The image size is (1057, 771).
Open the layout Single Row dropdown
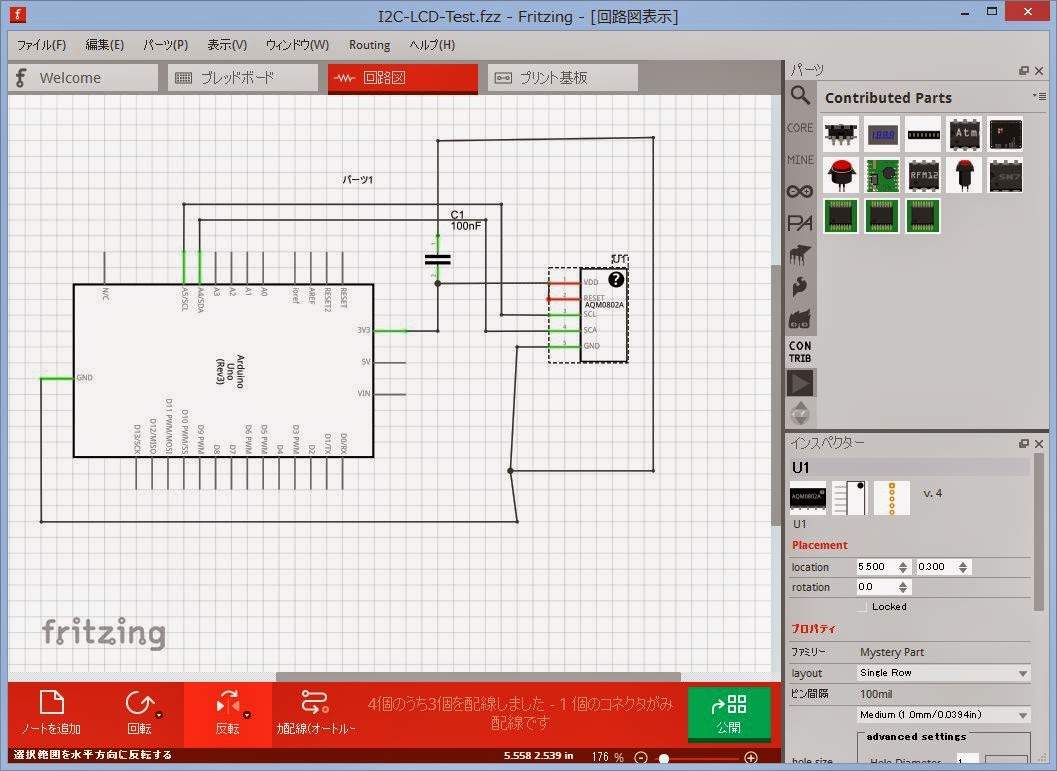coord(943,673)
